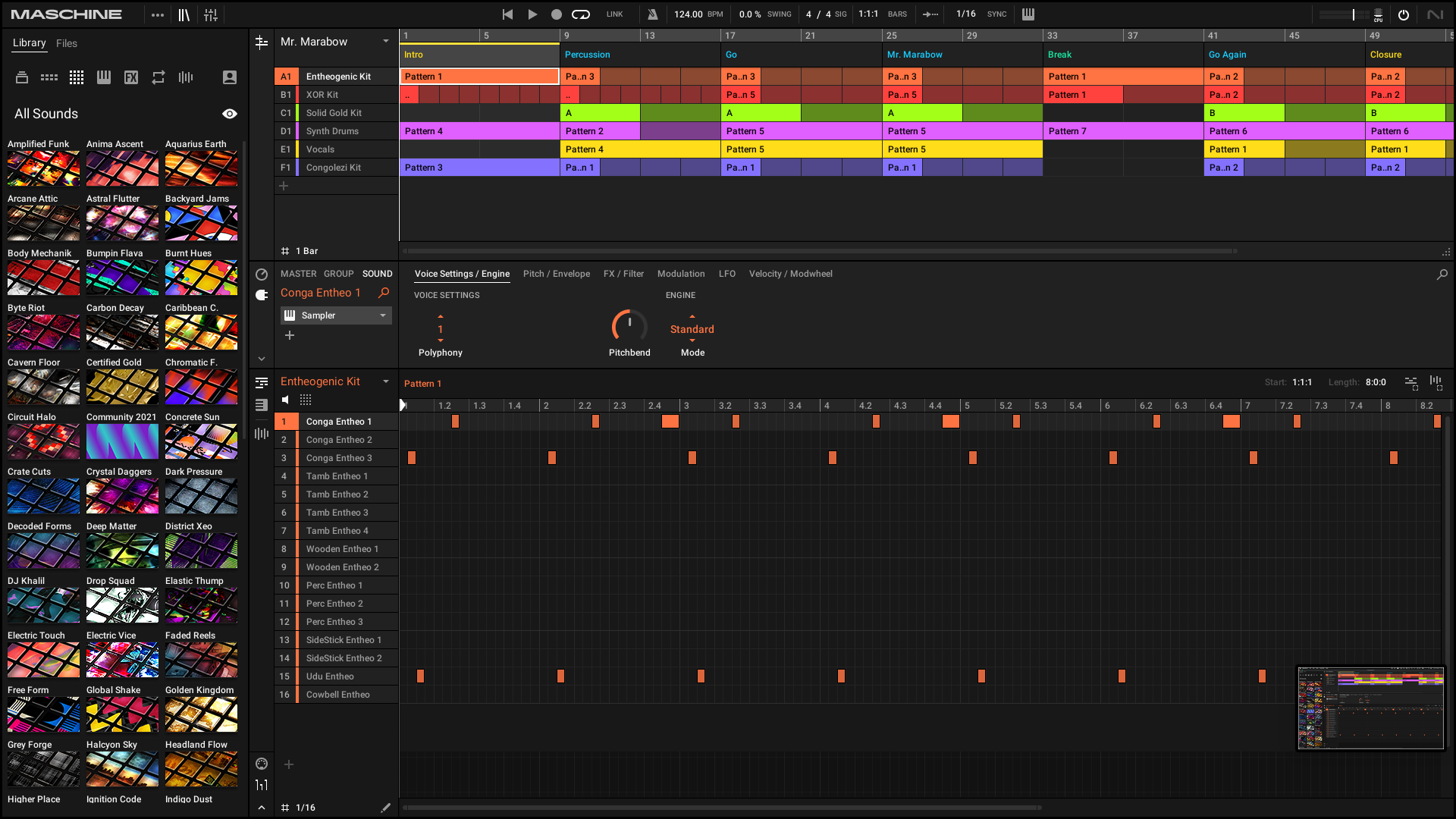Click the Restart transport button
Viewport: 1456px width, 819px height.
point(507,14)
